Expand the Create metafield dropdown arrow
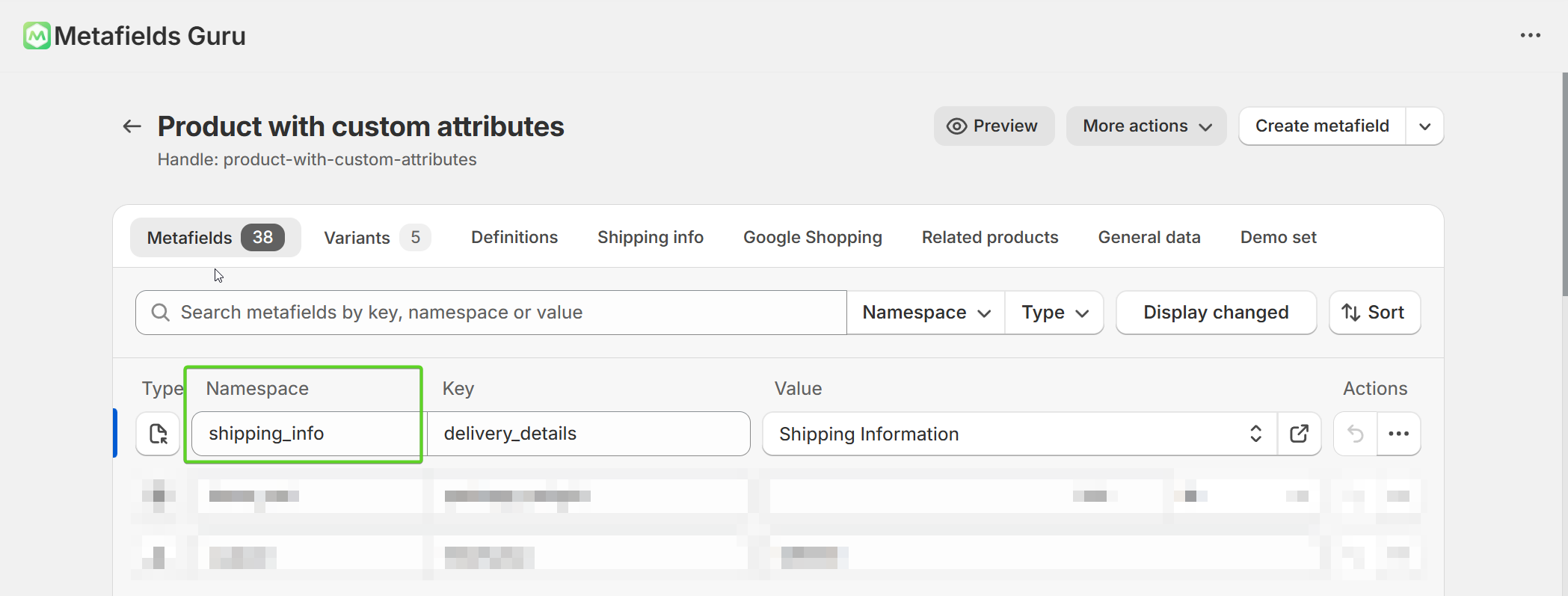The height and width of the screenshot is (596, 1568). pos(1424,126)
